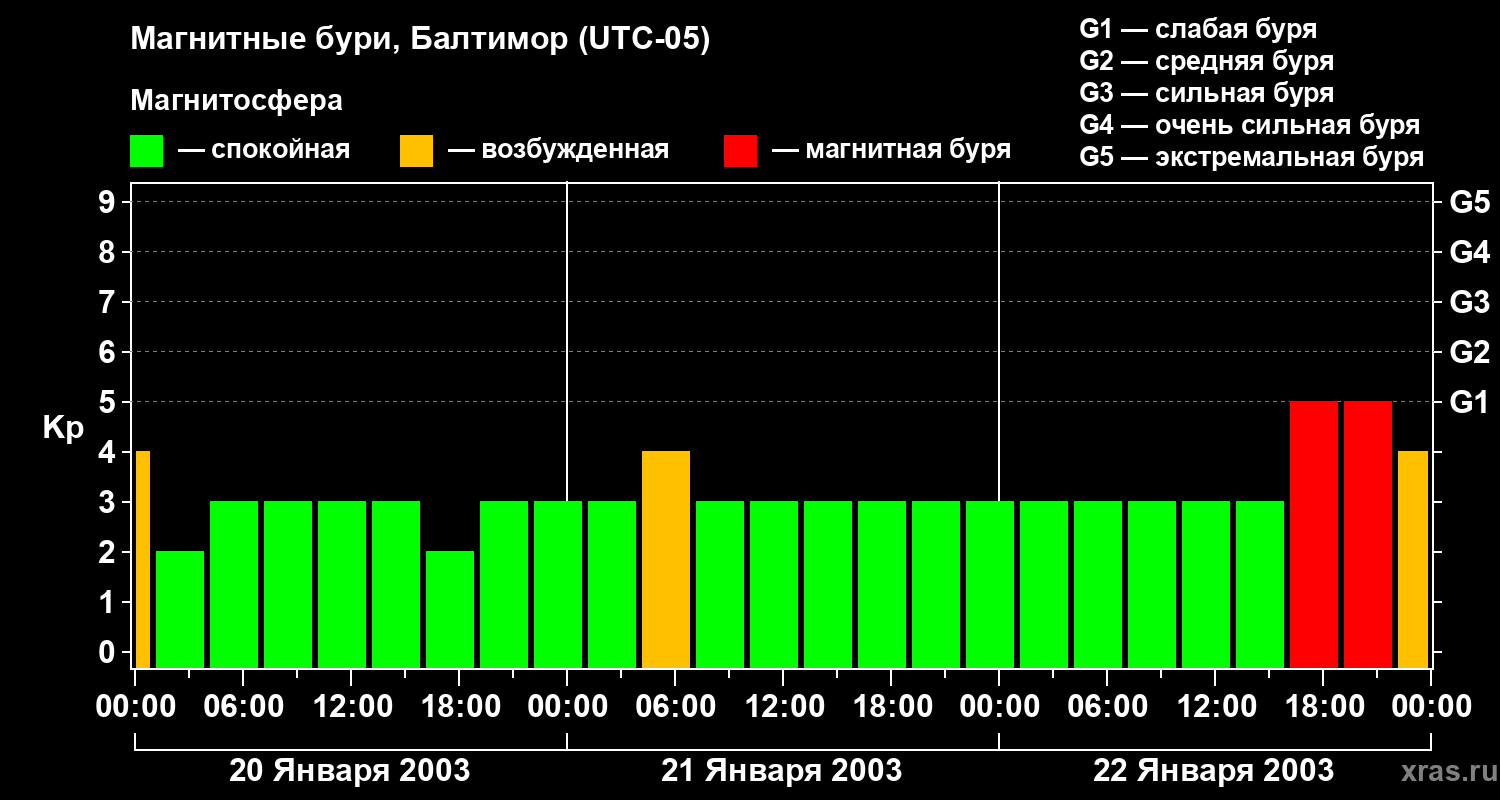Click the orange 'возбужденная' legend swatch
This screenshot has width=1500, height=800.
point(416,151)
